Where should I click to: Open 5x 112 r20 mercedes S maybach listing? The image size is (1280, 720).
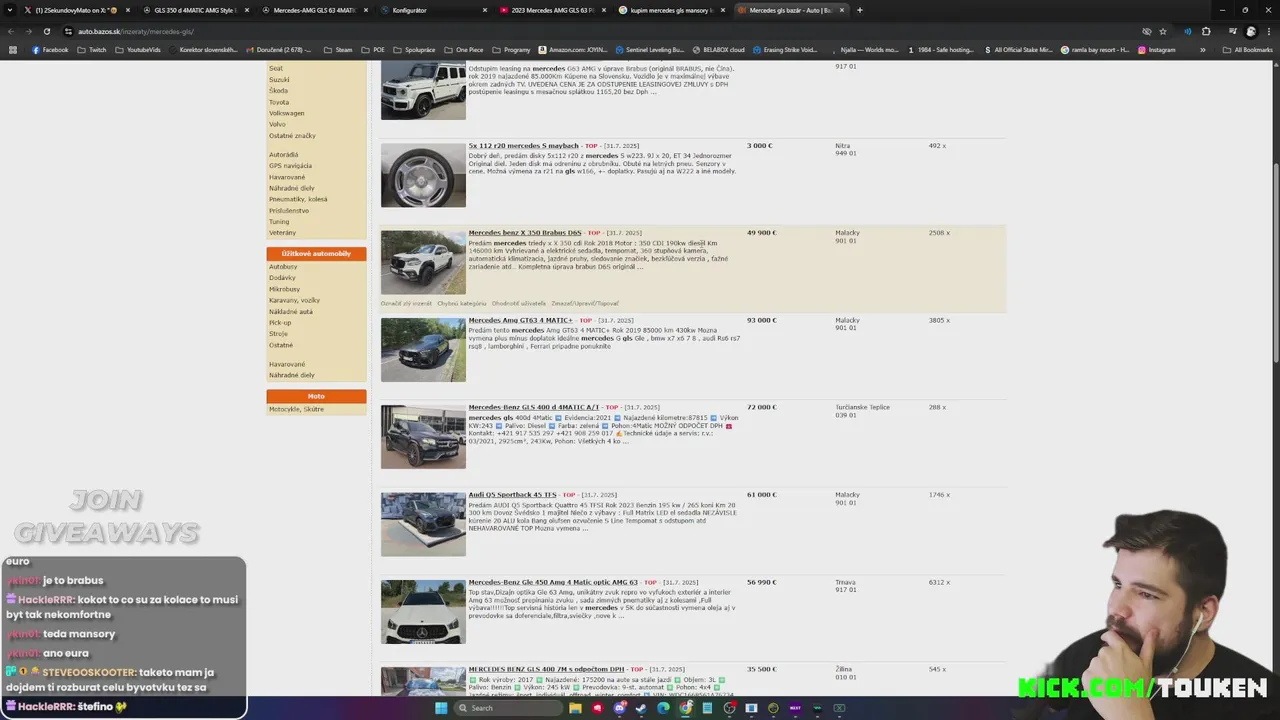(524, 146)
